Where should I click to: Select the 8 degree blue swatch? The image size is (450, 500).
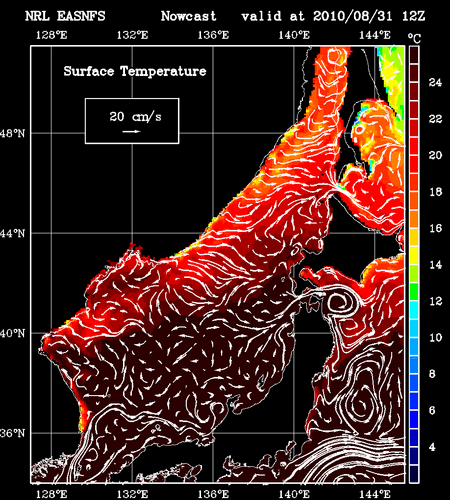pos(414,374)
